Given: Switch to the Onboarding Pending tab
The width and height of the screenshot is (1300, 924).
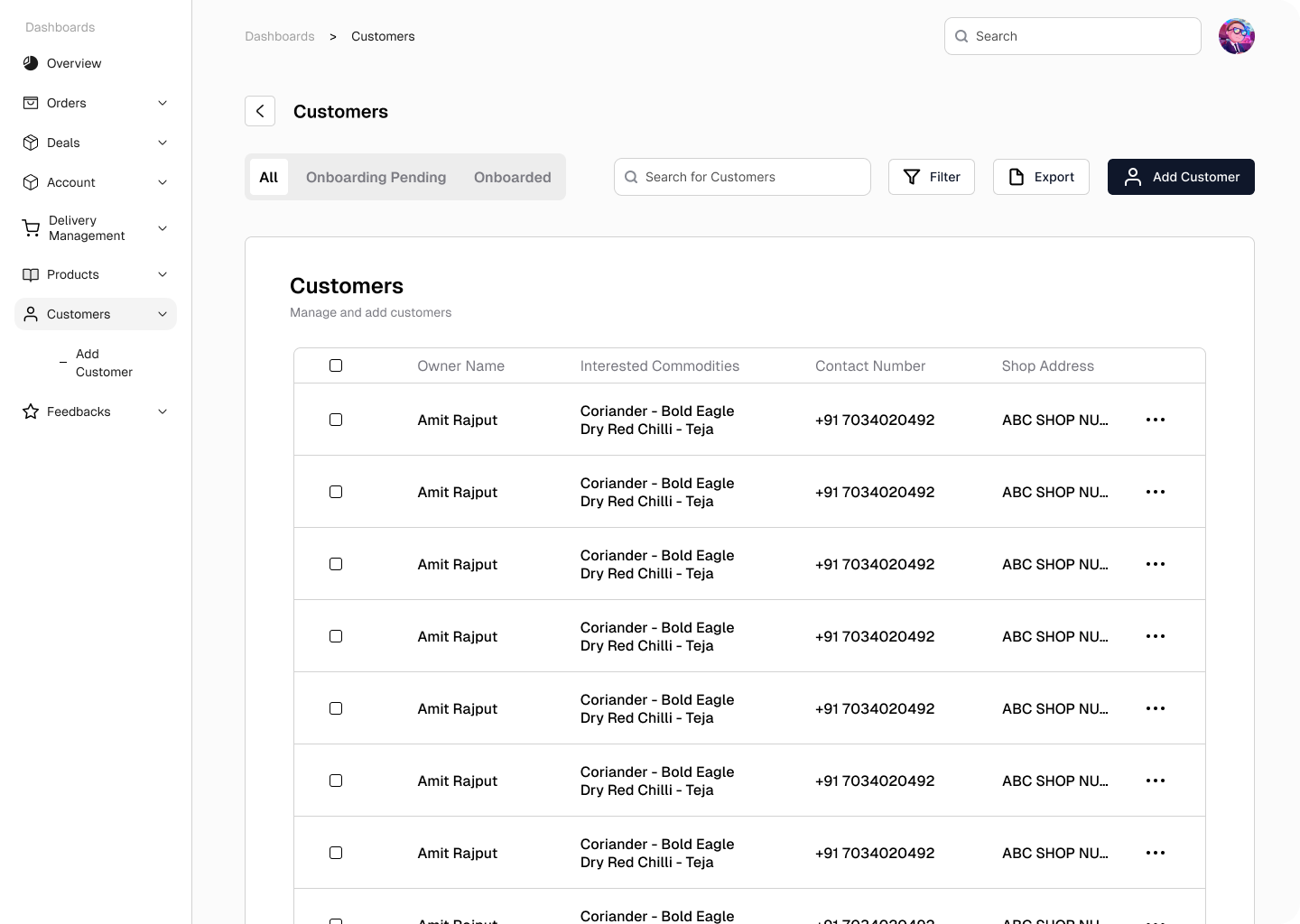Looking at the screenshot, I should click(376, 177).
